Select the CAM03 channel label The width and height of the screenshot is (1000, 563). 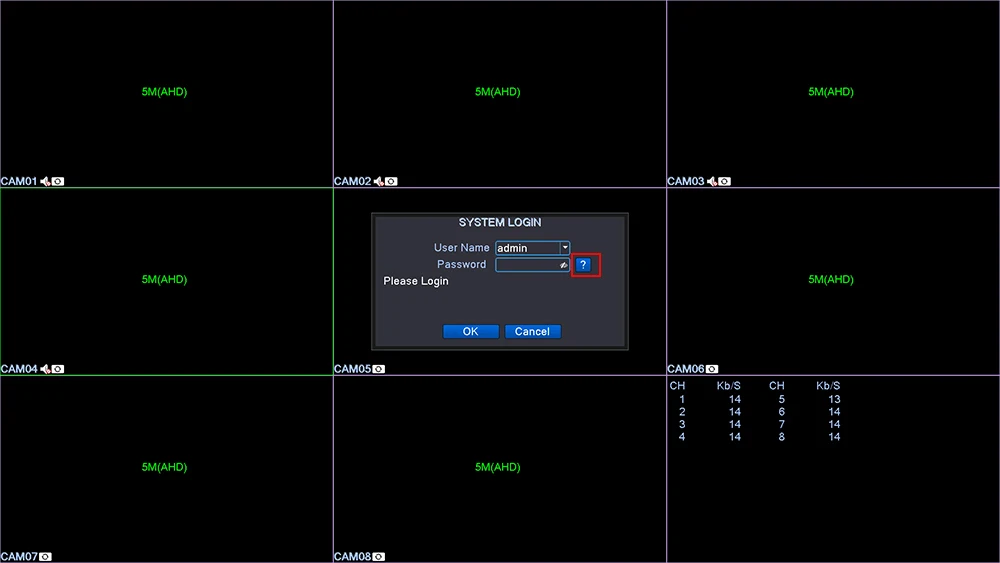(686, 182)
